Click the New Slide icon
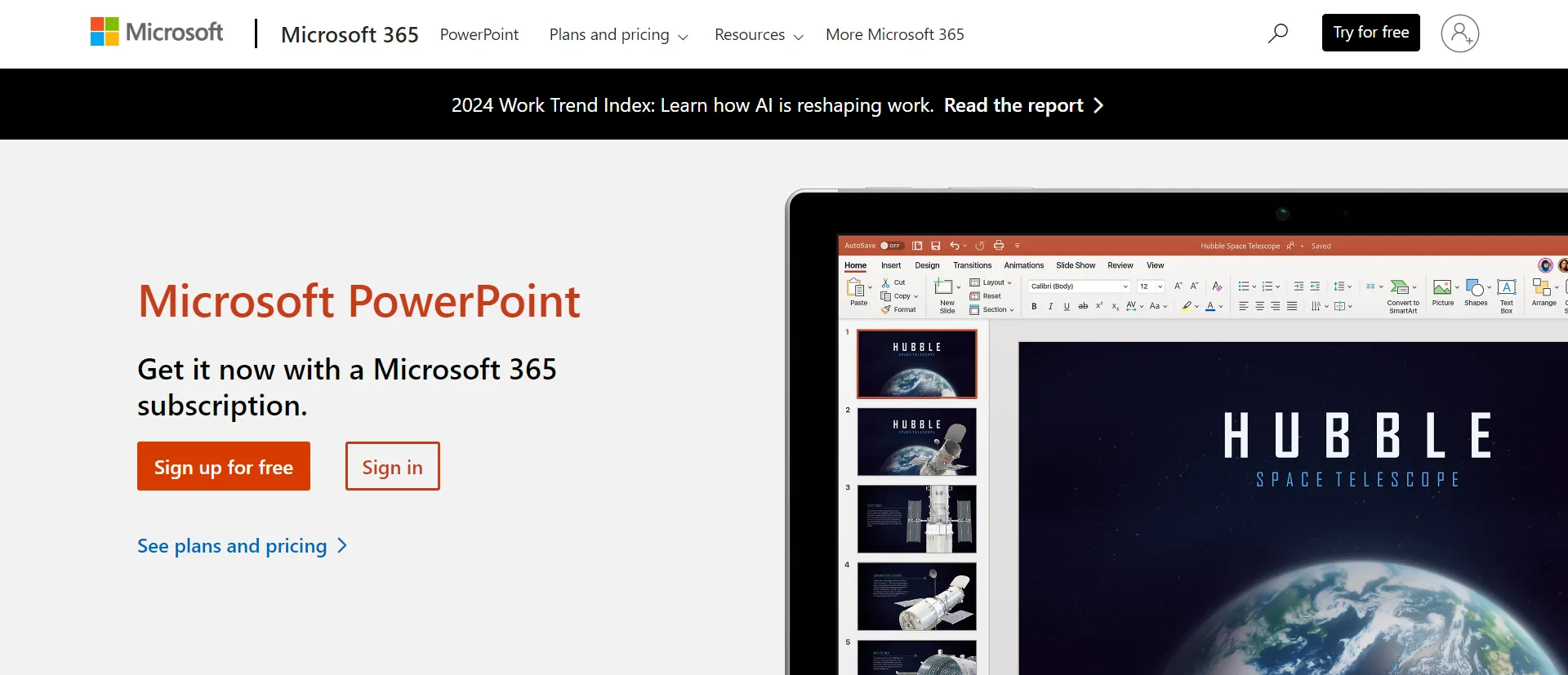Screen dimensions: 1568x675 pyautogui.click(x=943, y=286)
